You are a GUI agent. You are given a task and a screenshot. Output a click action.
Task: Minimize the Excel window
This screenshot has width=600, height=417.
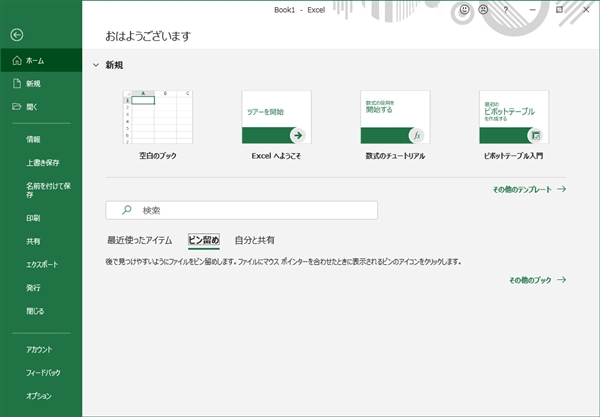533,10
